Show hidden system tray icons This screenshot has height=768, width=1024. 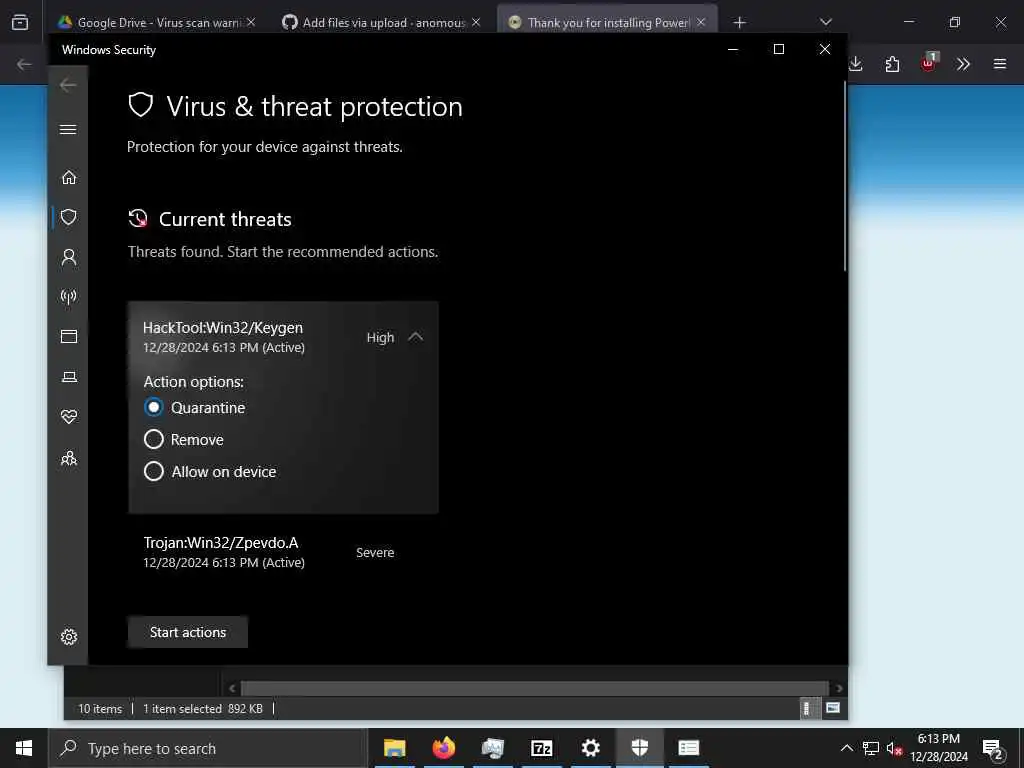(x=846, y=748)
